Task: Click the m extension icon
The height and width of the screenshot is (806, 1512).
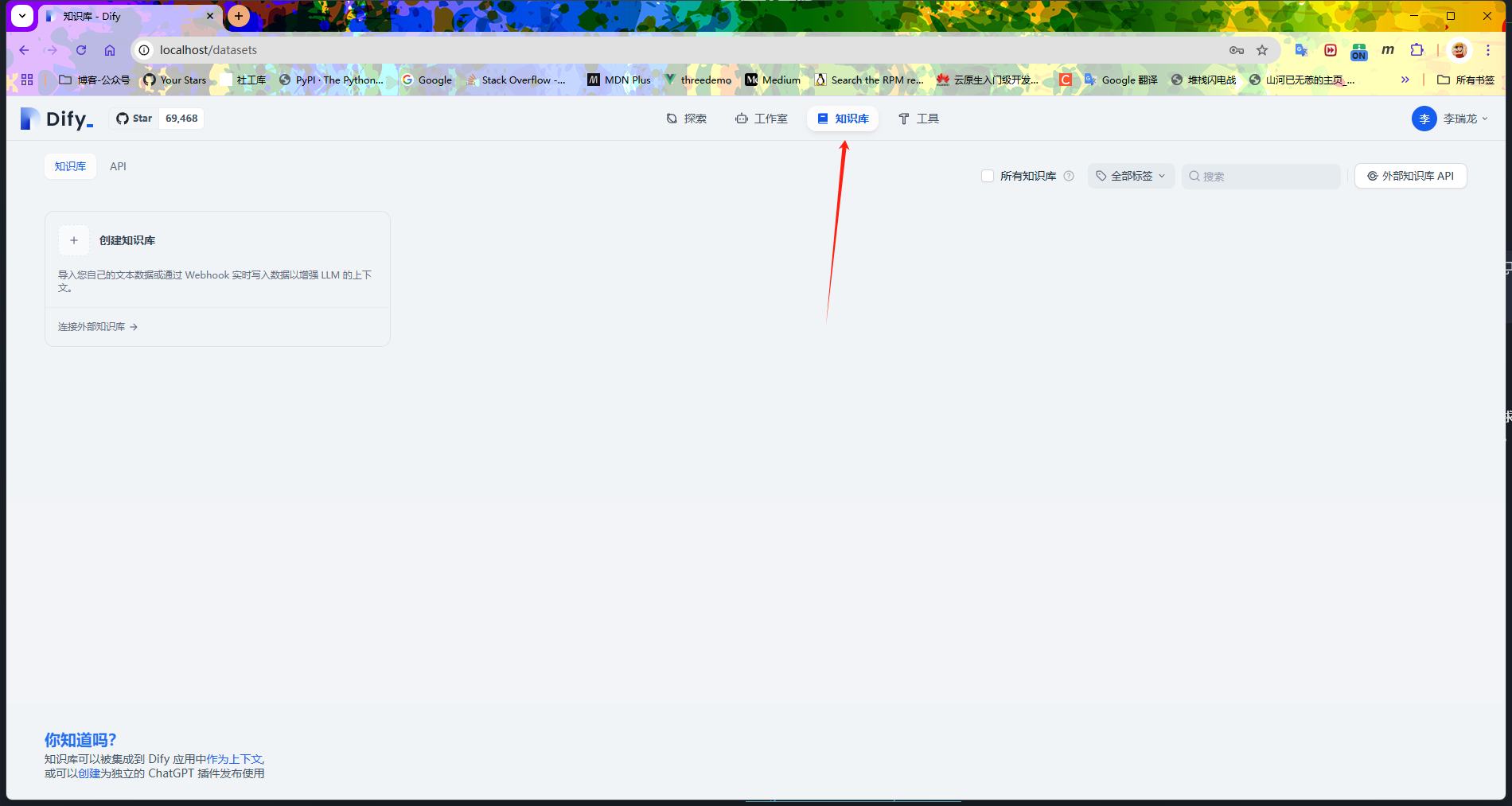Action: (x=1388, y=50)
